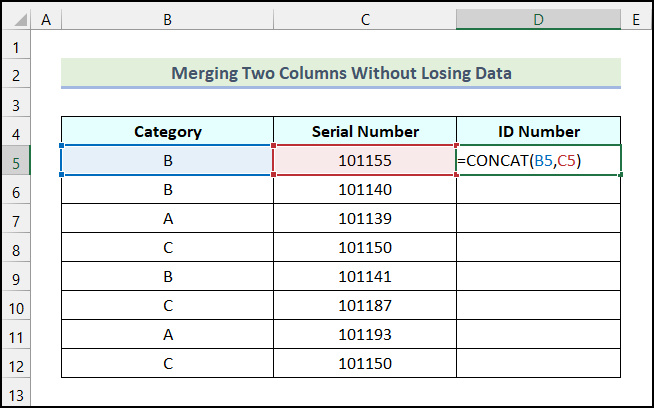
Task: Click the Category header cell
Action: click(167, 131)
